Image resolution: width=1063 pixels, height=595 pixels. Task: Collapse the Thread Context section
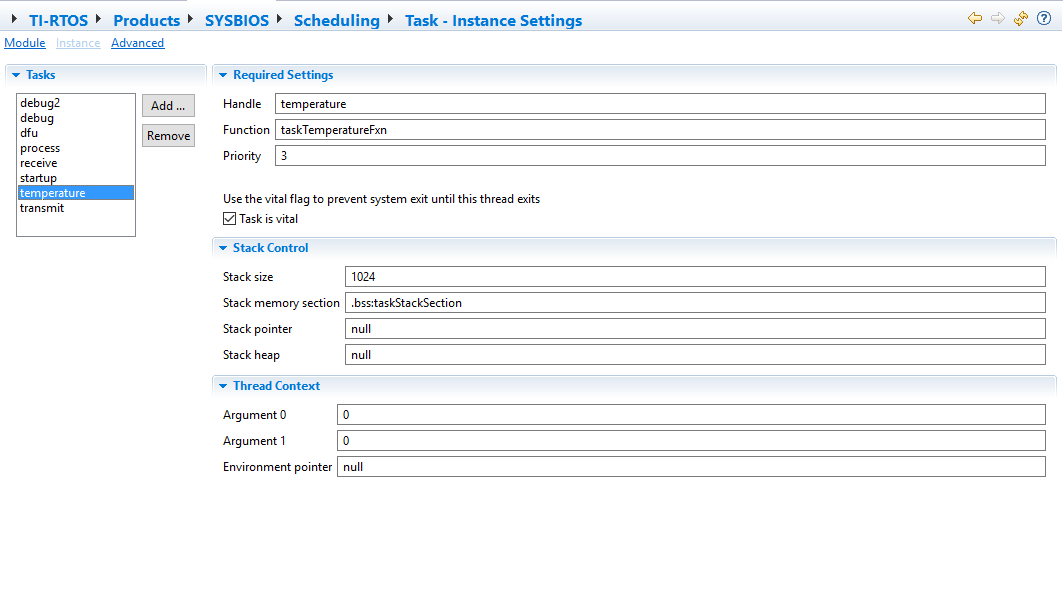pyautogui.click(x=223, y=386)
